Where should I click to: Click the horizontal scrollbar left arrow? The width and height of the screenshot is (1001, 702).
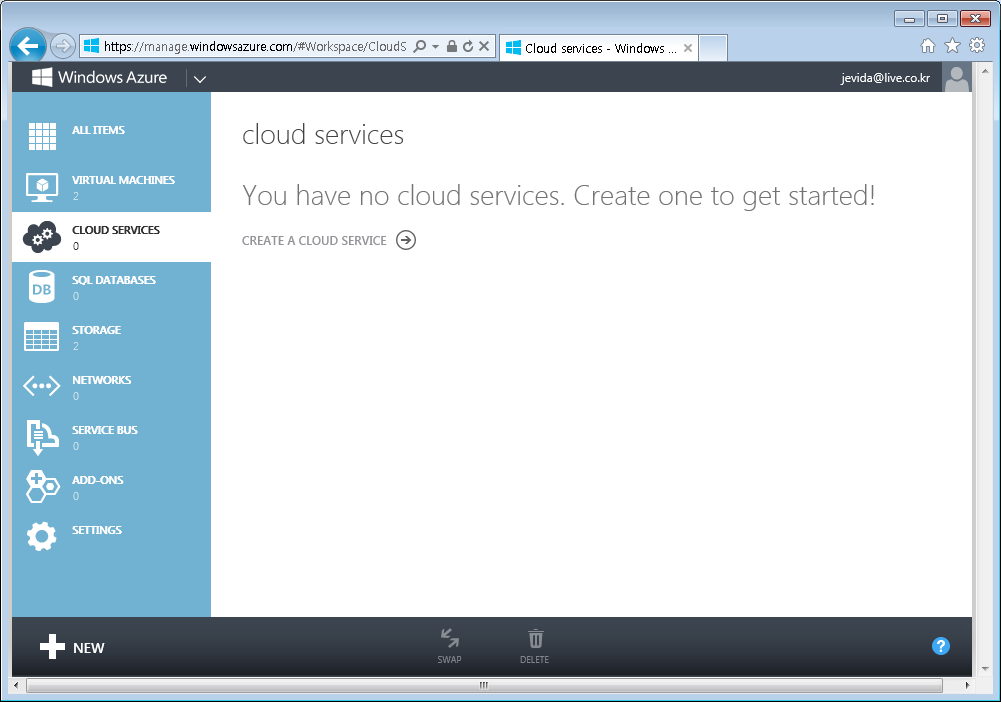(x=17, y=685)
